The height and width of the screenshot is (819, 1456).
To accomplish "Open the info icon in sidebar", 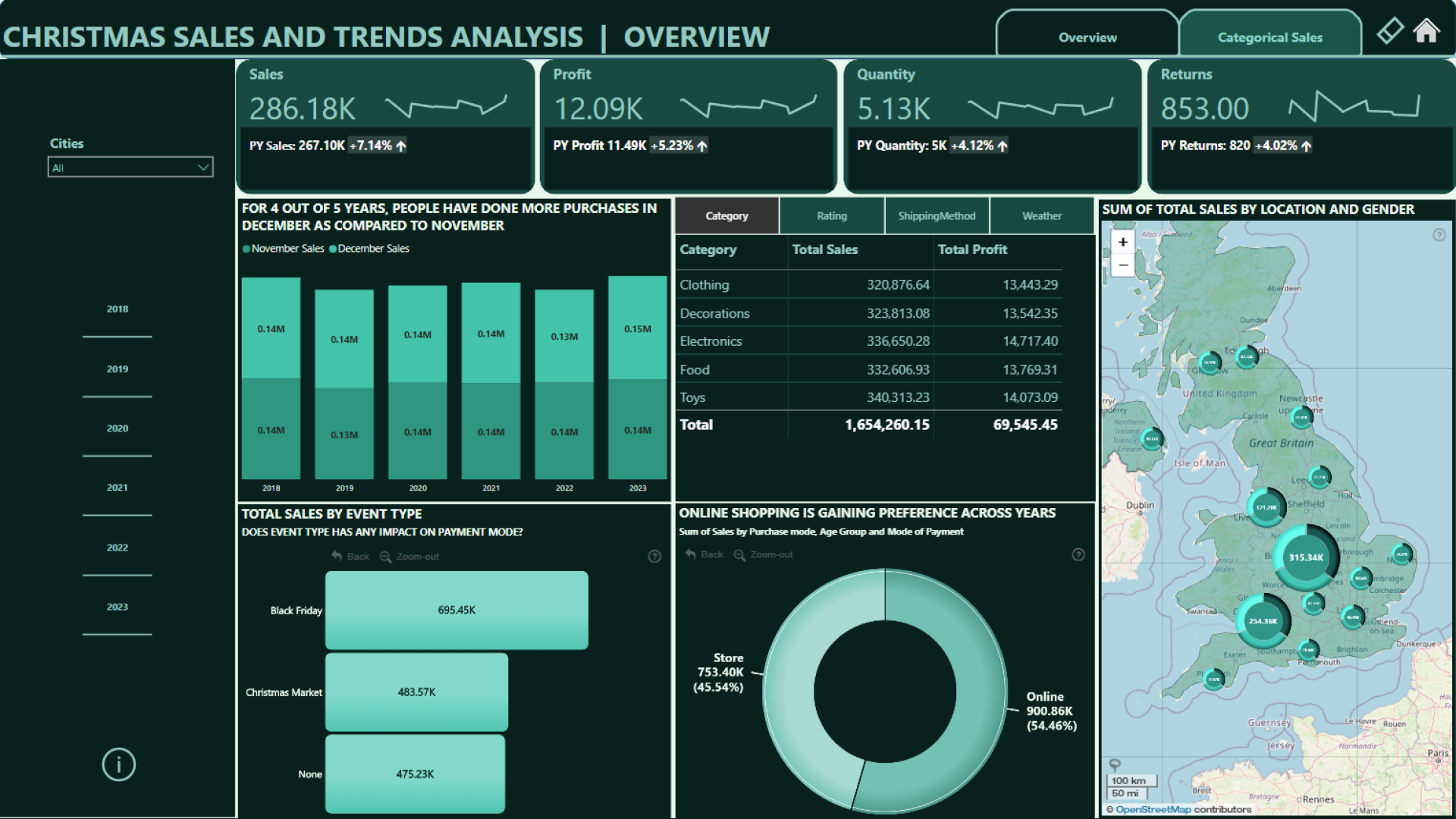I will tap(119, 764).
